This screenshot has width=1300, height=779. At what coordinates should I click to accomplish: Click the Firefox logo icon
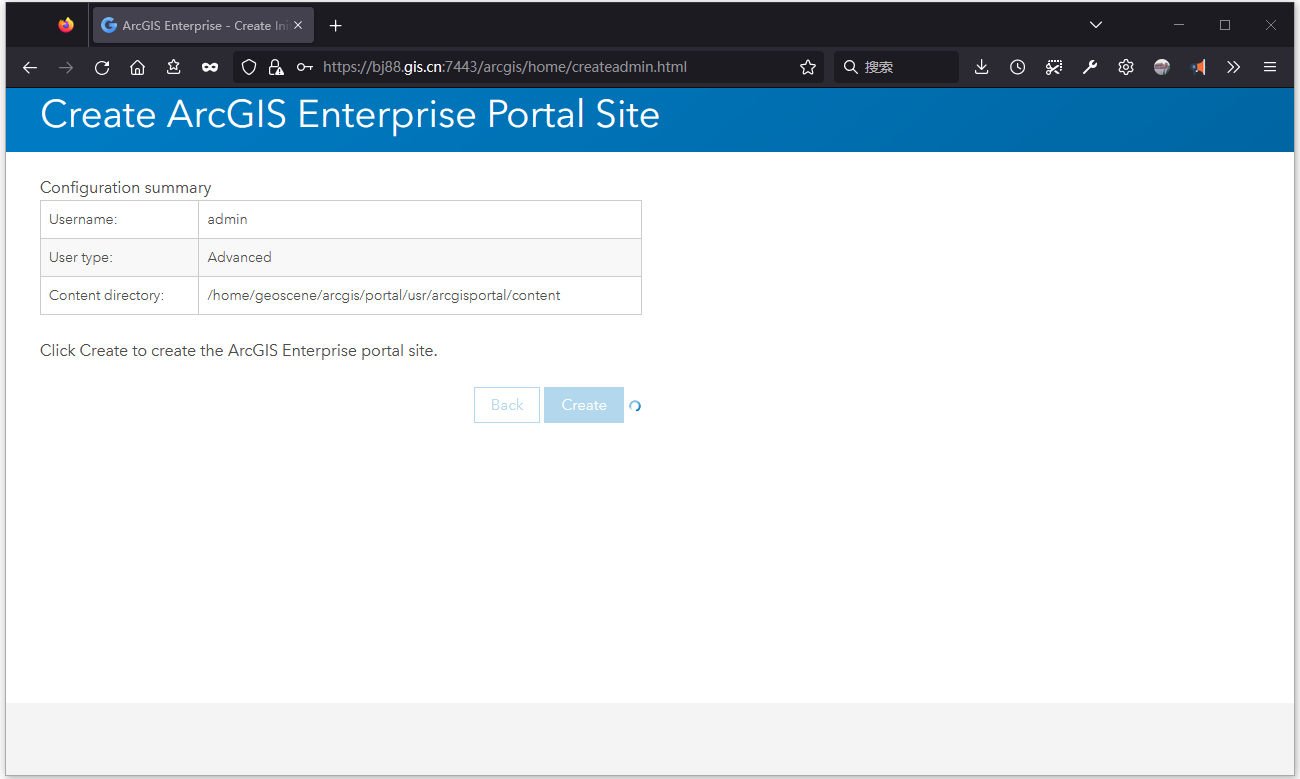pos(66,25)
